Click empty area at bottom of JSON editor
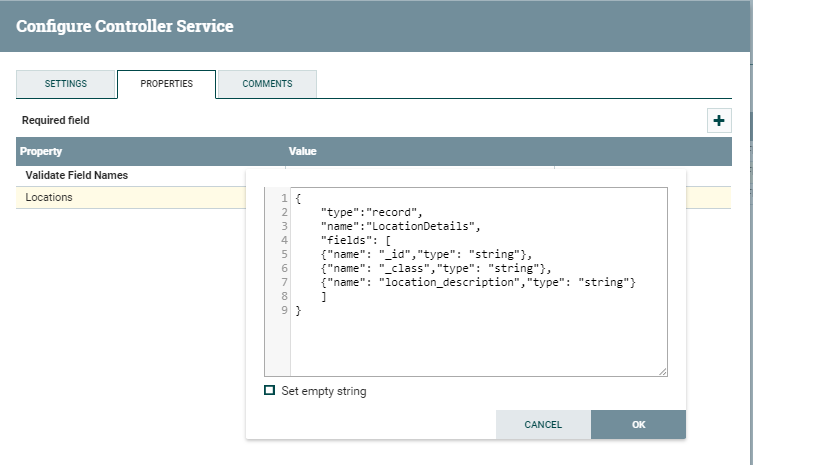Image resolution: width=819 pixels, height=465 pixels. point(478,350)
